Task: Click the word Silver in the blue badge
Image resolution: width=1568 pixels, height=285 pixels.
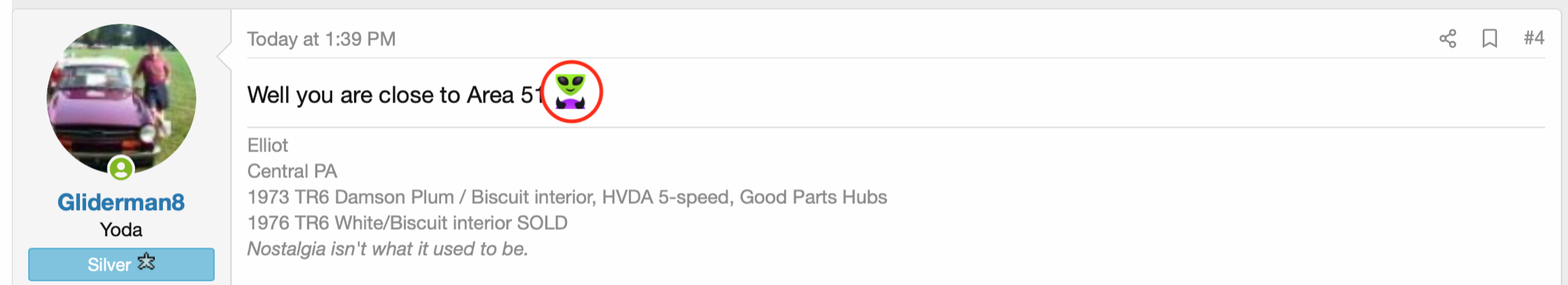Action: [109, 265]
